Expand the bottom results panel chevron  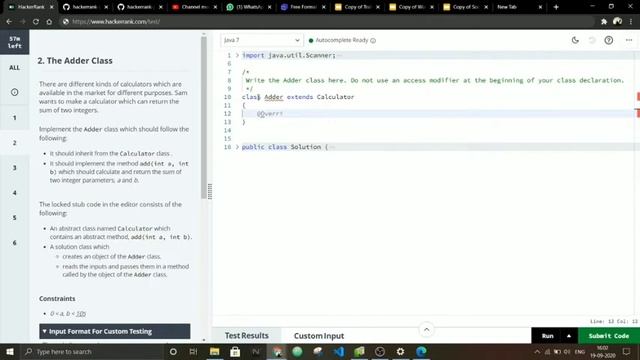click(x=427, y=329)
